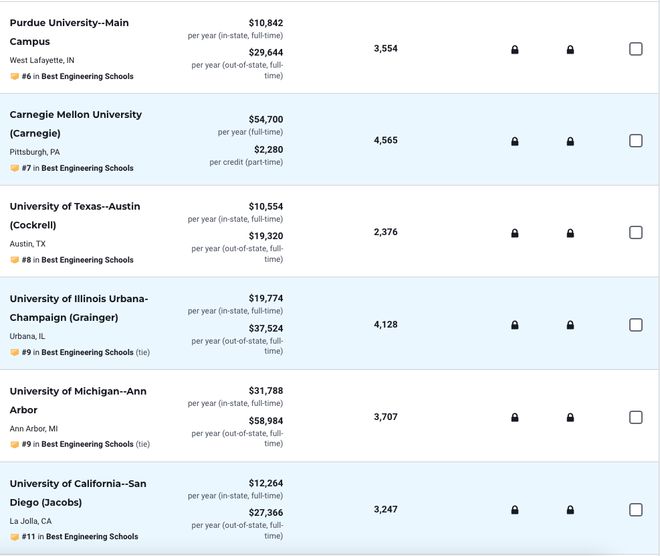Image resolution: width=660 pixels, height=556 pixels.
Task: Visit University of Texas--Austin (Cockrell) page
Action: pyautogui.click(x=75, y=215)
